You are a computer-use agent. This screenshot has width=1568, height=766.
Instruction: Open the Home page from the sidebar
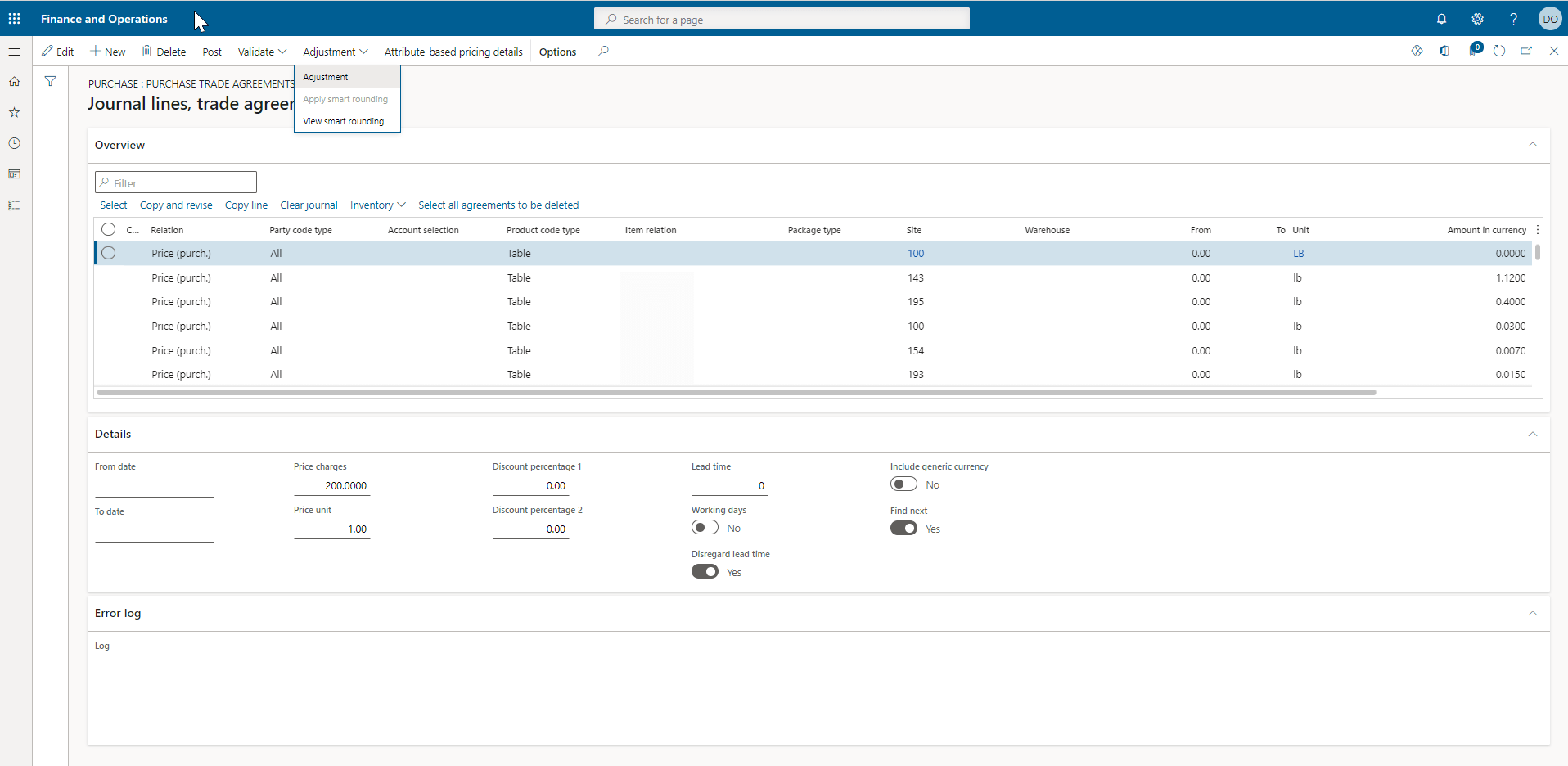pos(14,81)
